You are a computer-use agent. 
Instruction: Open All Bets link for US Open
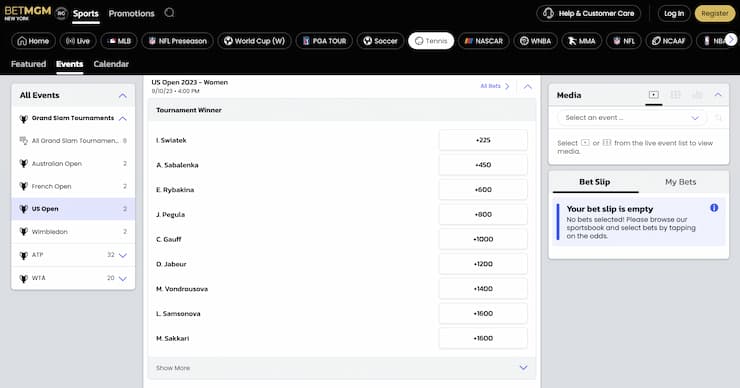(x=495, y=86)
